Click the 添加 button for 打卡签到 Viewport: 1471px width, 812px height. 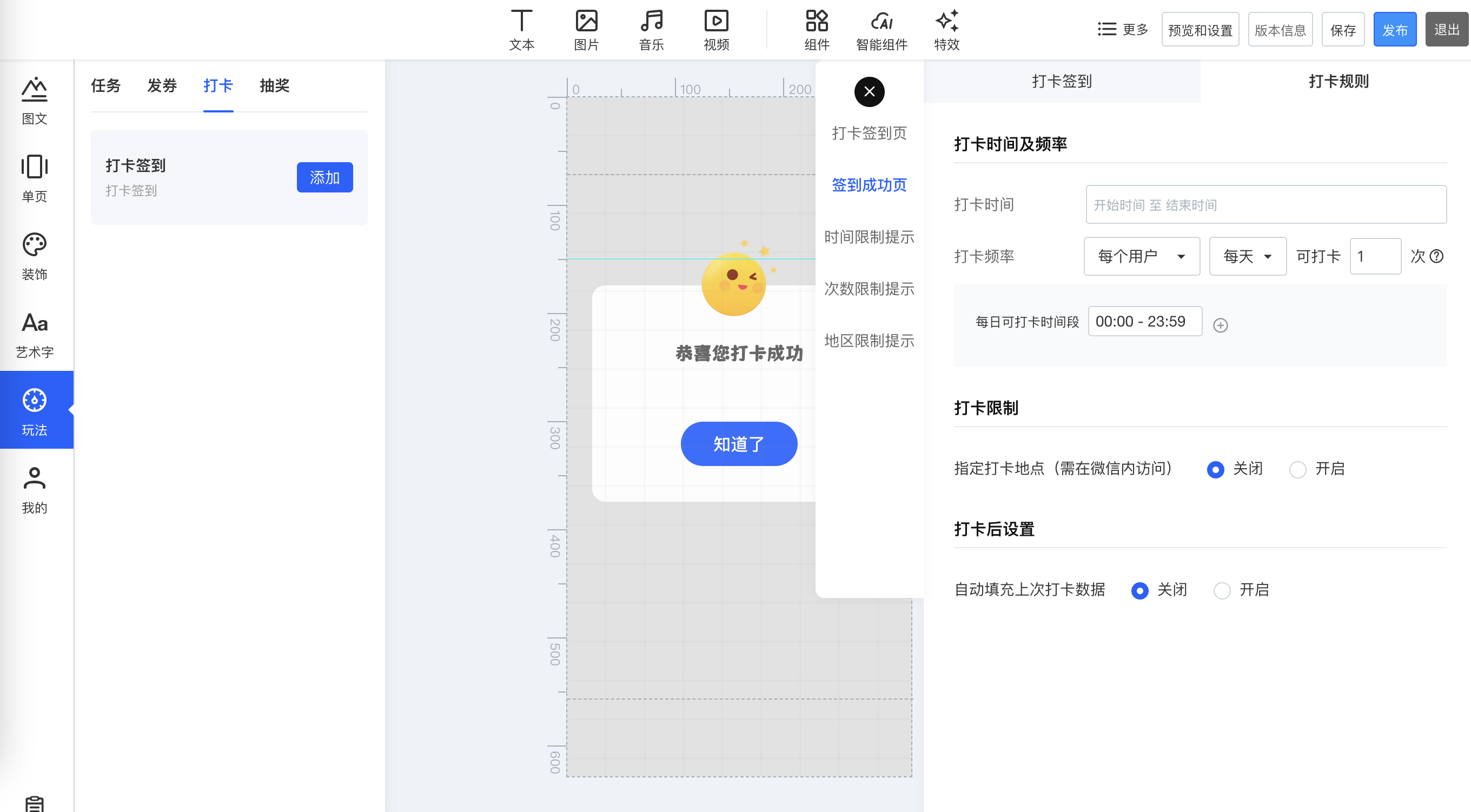pyautogui.click(x=324, y=177)
